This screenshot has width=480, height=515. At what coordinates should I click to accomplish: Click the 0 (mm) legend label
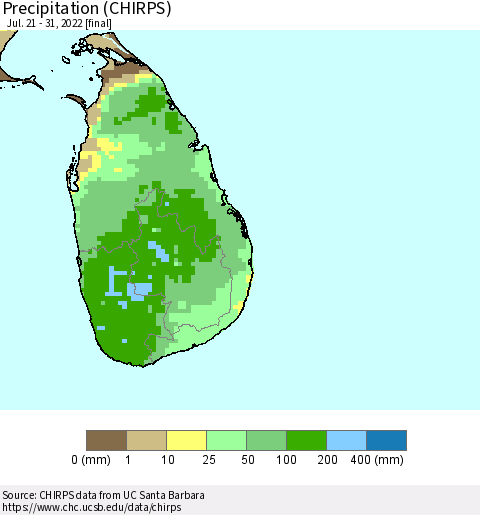pyautogui.click(x=91, y=460)
